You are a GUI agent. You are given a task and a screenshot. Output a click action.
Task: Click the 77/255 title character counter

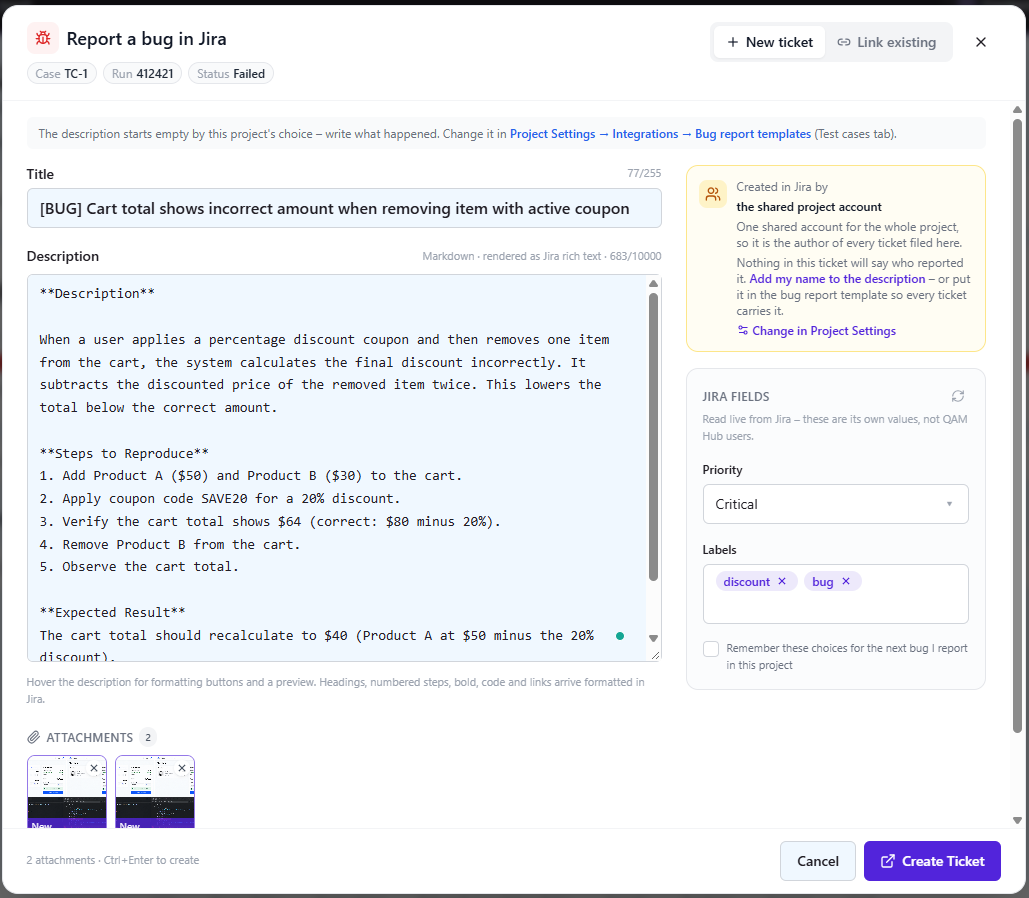point(644,173)
